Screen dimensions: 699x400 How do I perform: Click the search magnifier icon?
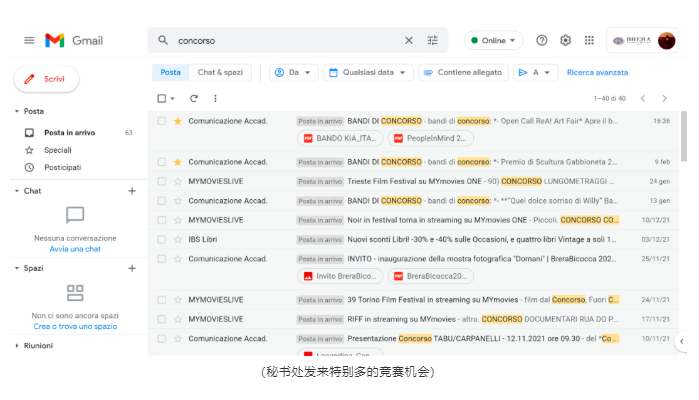[x=163, y=41]
